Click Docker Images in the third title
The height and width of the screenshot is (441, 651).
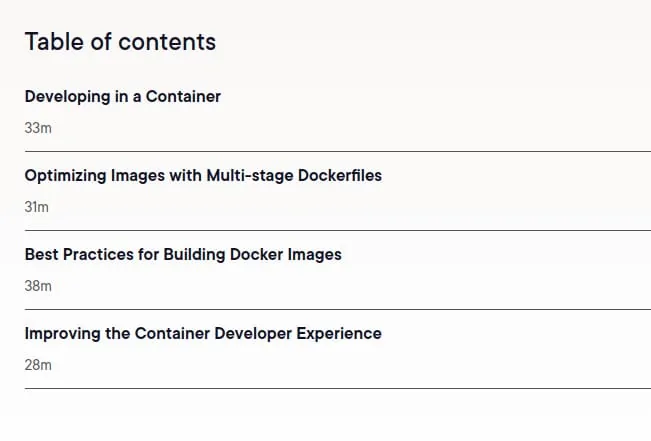(286, 255)
